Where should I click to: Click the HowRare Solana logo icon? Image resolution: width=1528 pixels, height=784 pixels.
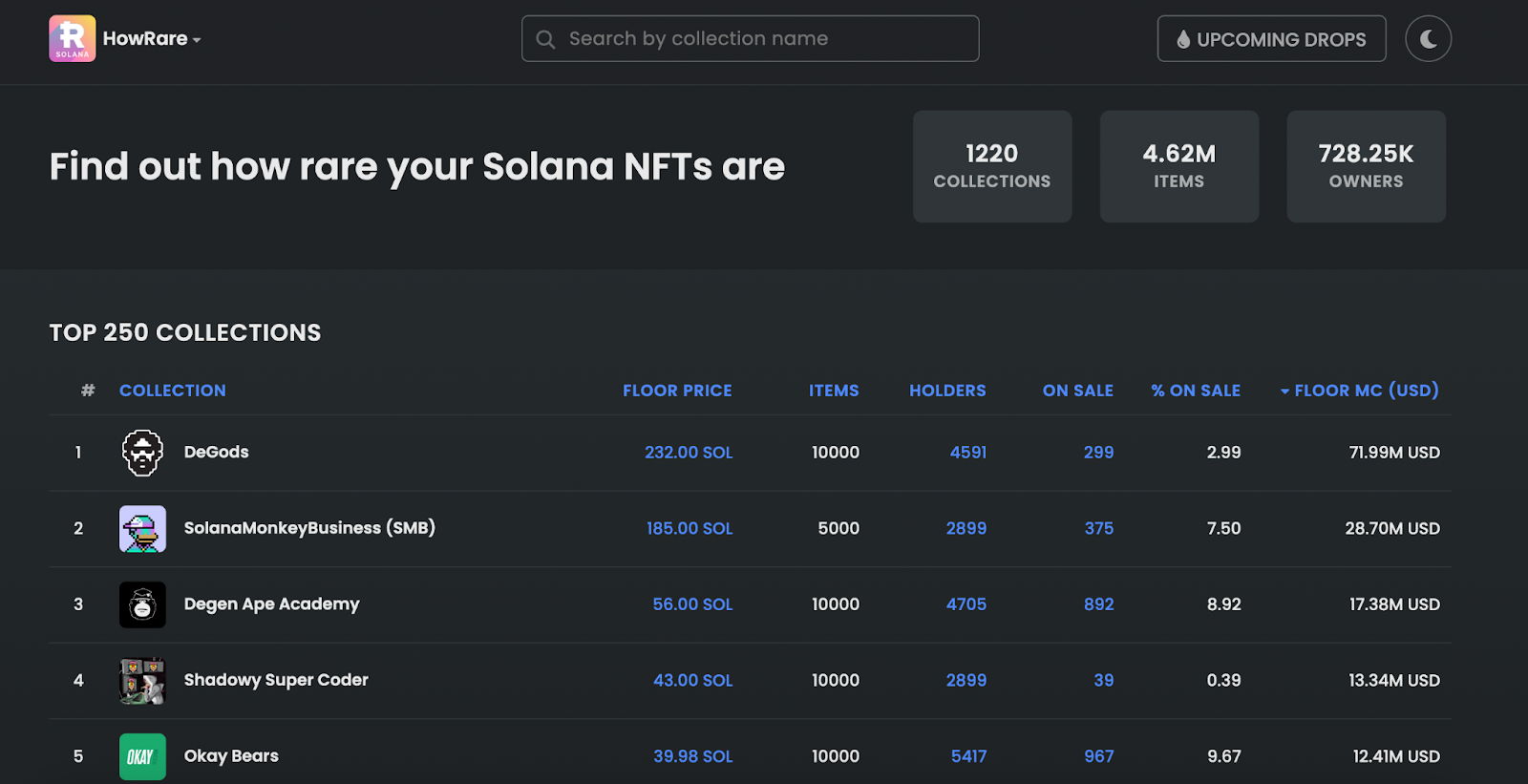[x=73, y=39]
